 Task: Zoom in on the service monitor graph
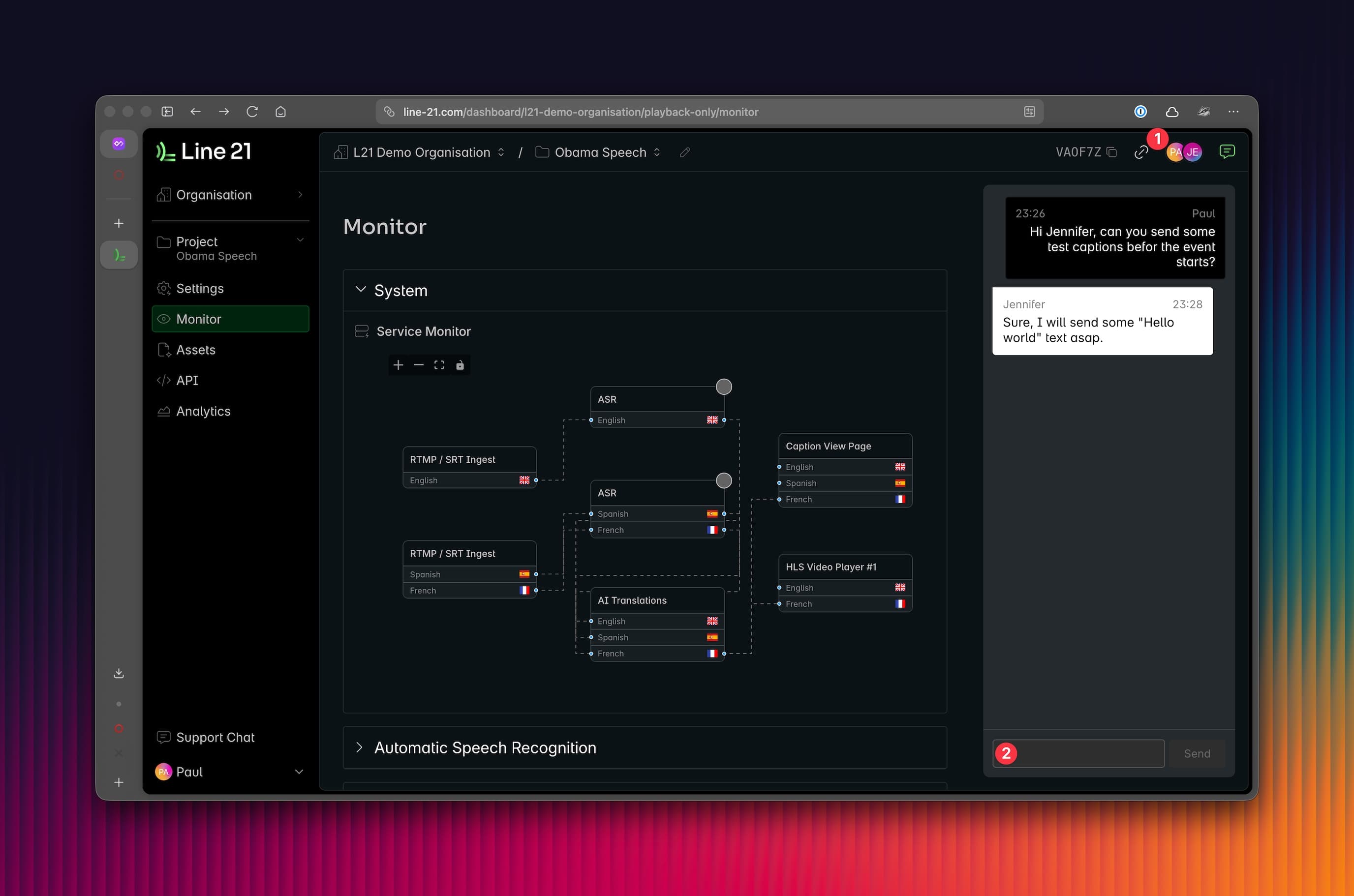click(x=399, y=365)
